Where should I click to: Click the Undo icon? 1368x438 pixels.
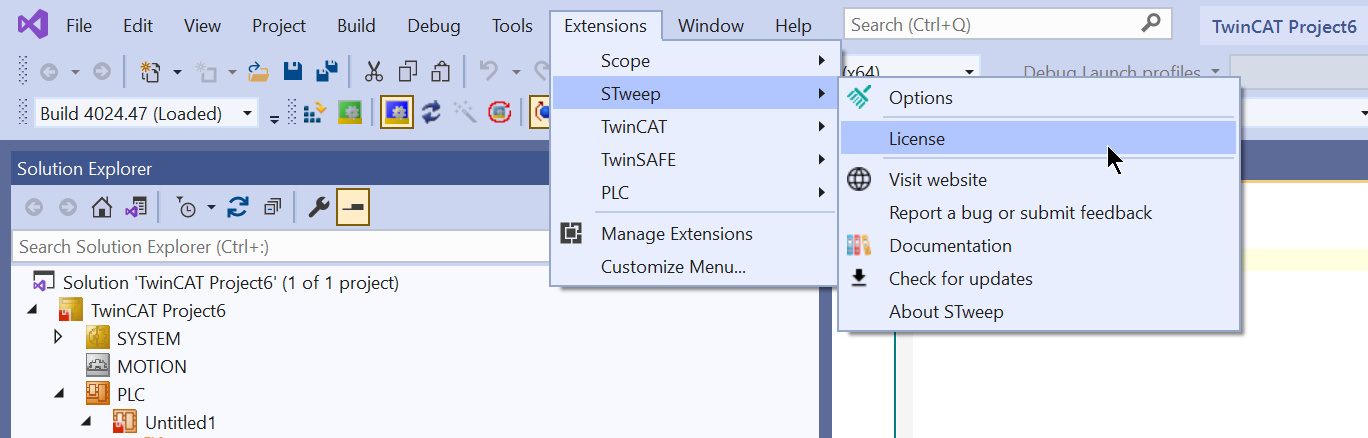[489, 72]
